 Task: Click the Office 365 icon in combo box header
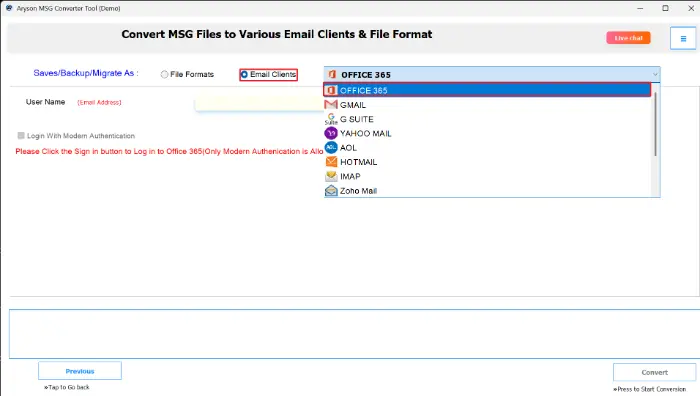click(x=332, y=74)
